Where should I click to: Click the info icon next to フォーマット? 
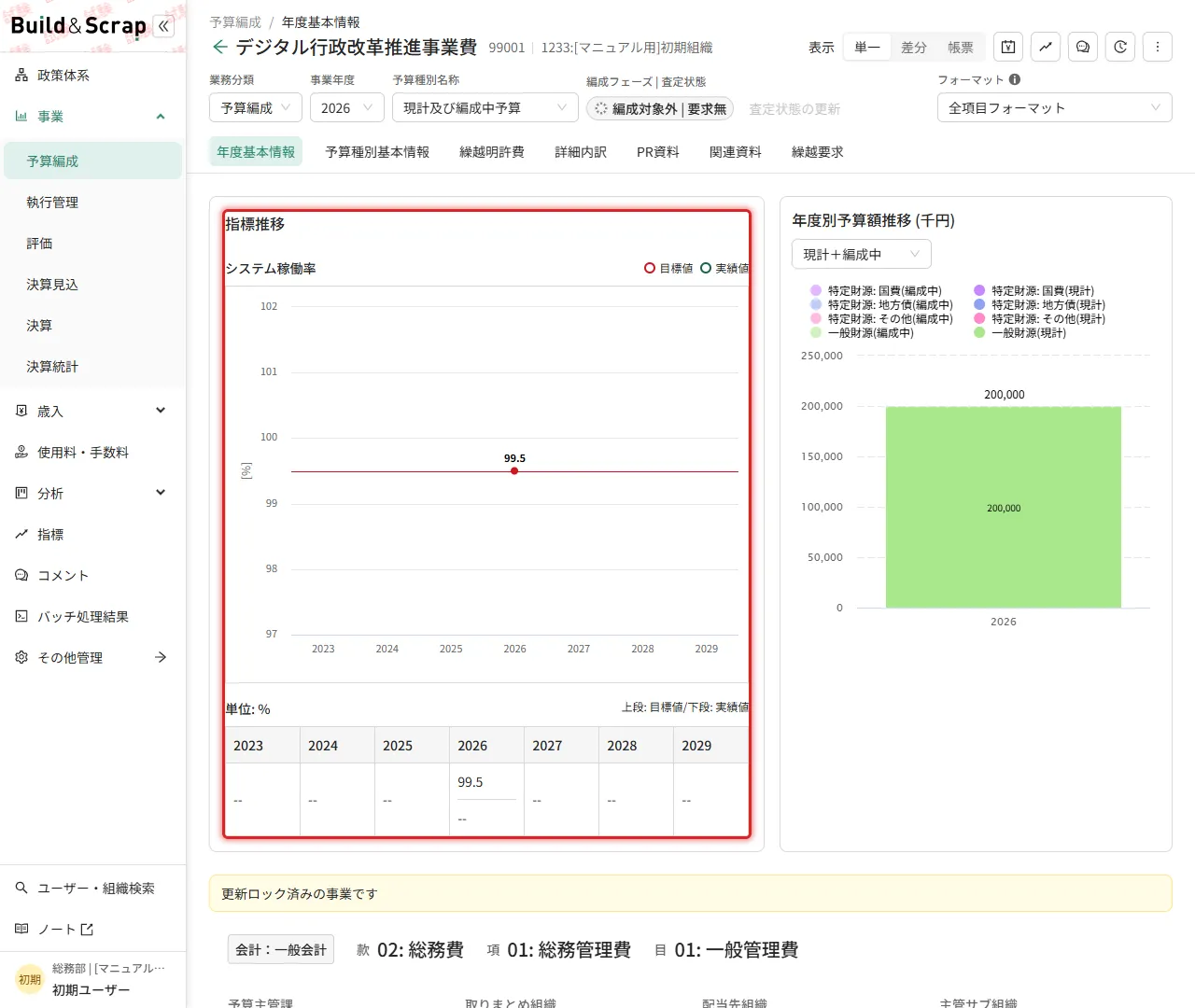pos(1015,79)
